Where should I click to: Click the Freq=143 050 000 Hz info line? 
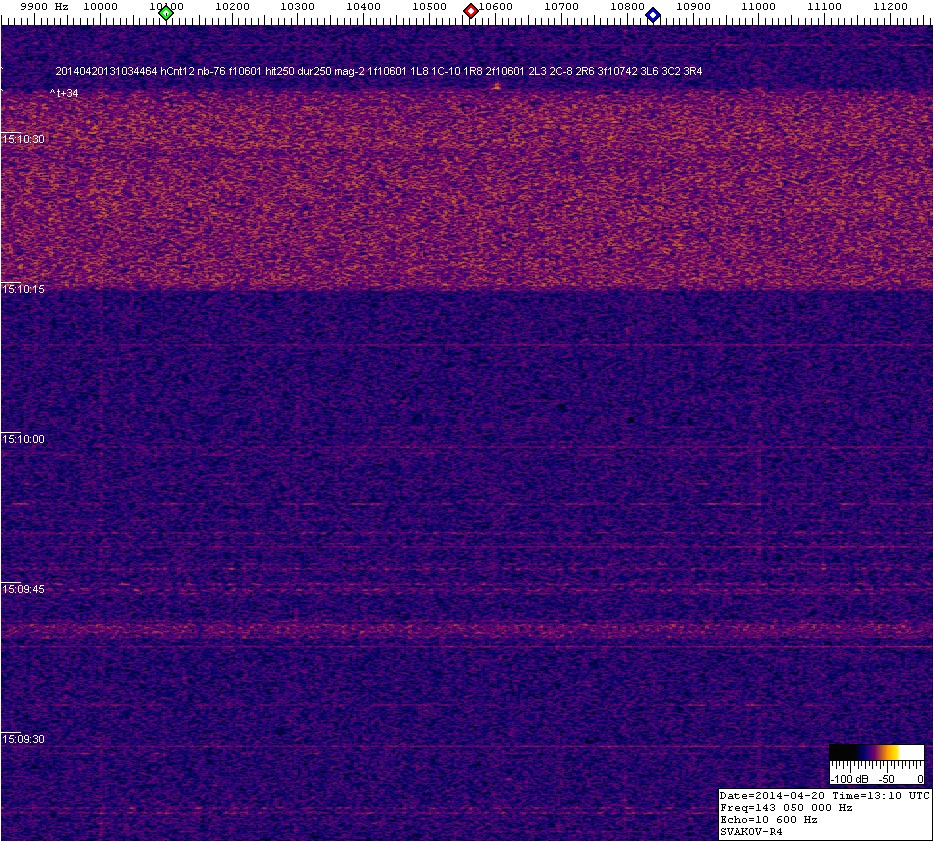click(x=786, y=807)
